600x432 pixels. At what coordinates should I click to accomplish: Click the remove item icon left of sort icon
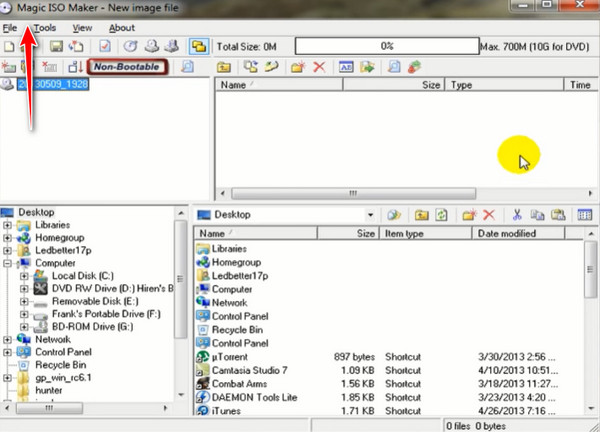coord(49,67)
